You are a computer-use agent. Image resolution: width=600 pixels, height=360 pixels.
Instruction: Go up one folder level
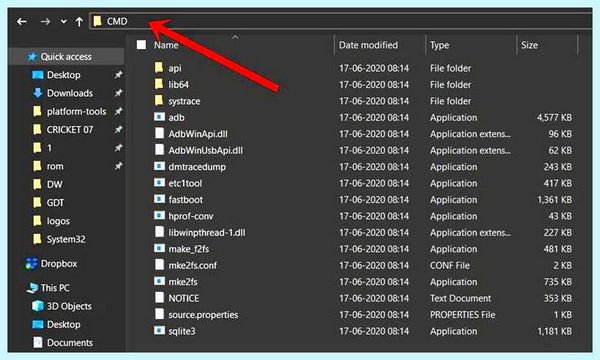79,22
